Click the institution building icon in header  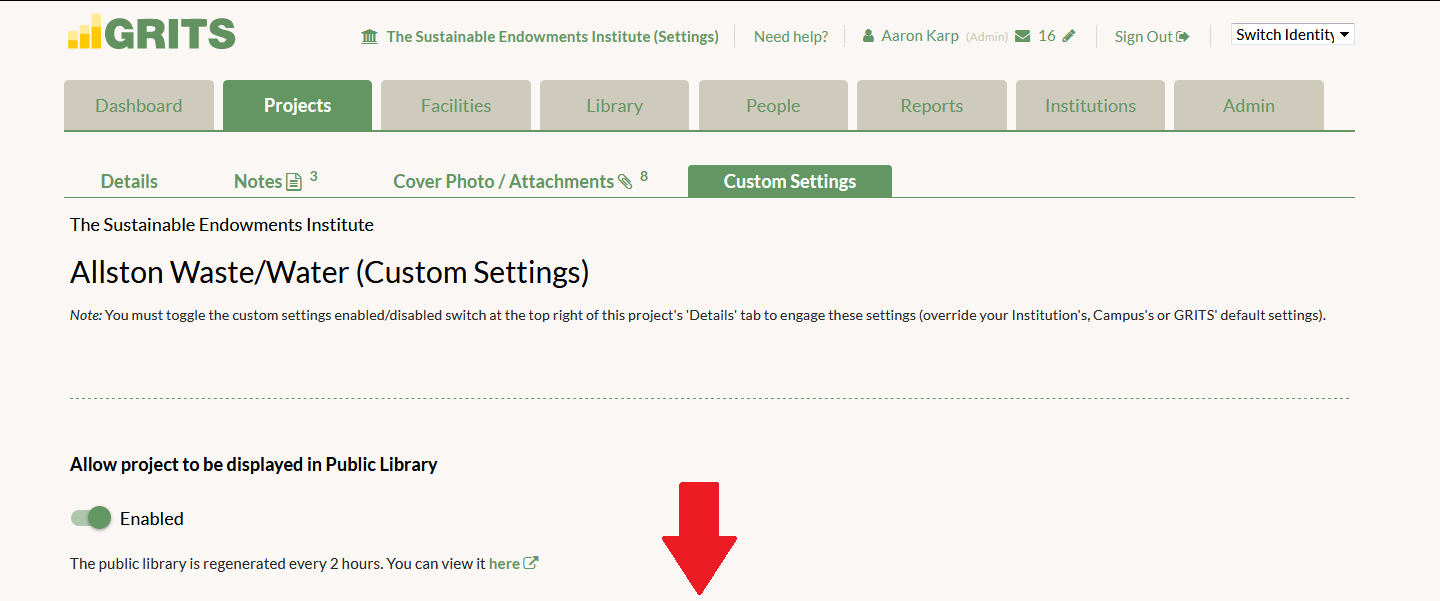[370, 37]
